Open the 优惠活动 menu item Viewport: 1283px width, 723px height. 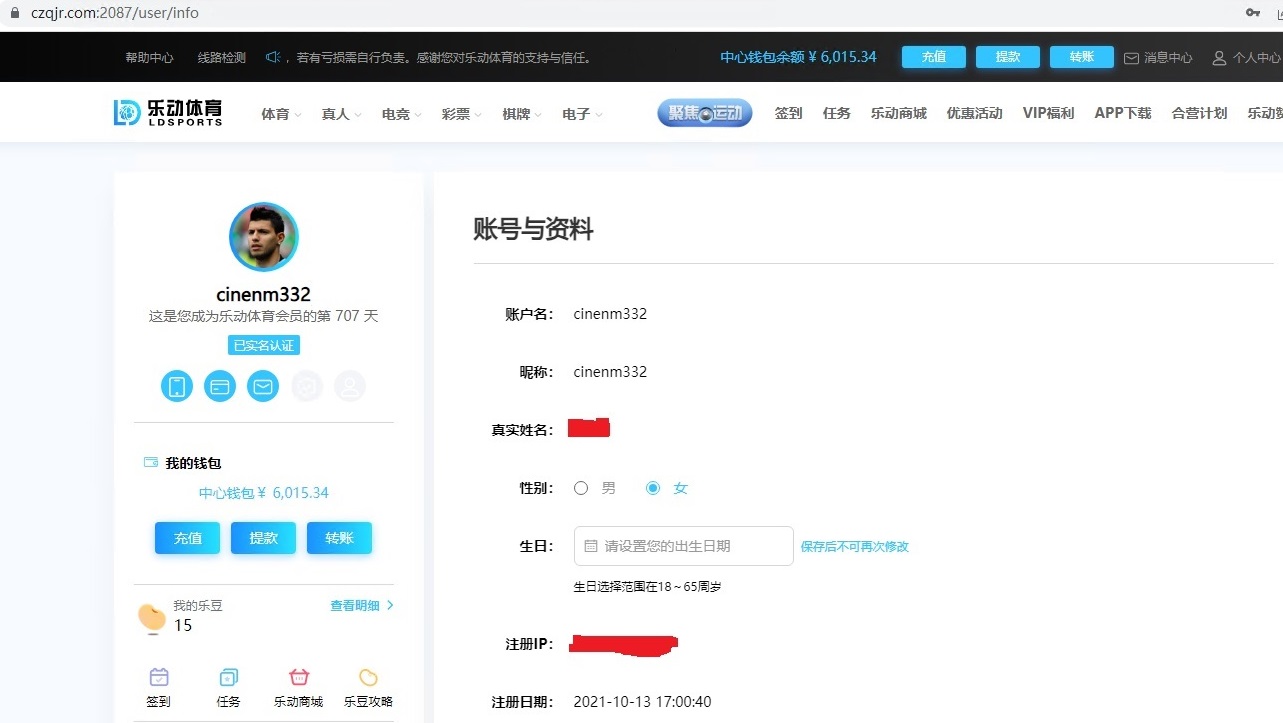(x=974, y=113)
